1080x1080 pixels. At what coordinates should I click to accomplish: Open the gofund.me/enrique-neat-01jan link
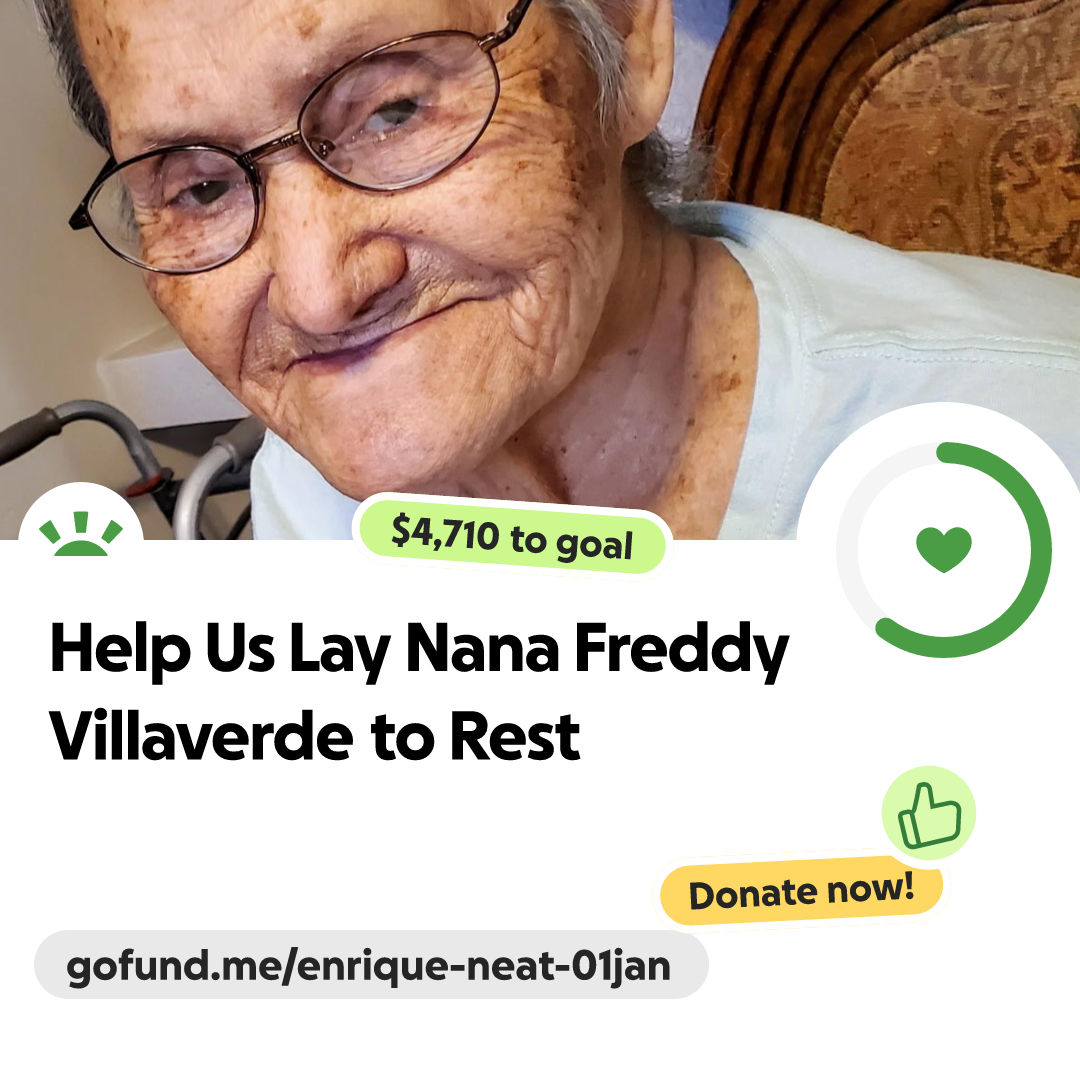pos(371,965)
